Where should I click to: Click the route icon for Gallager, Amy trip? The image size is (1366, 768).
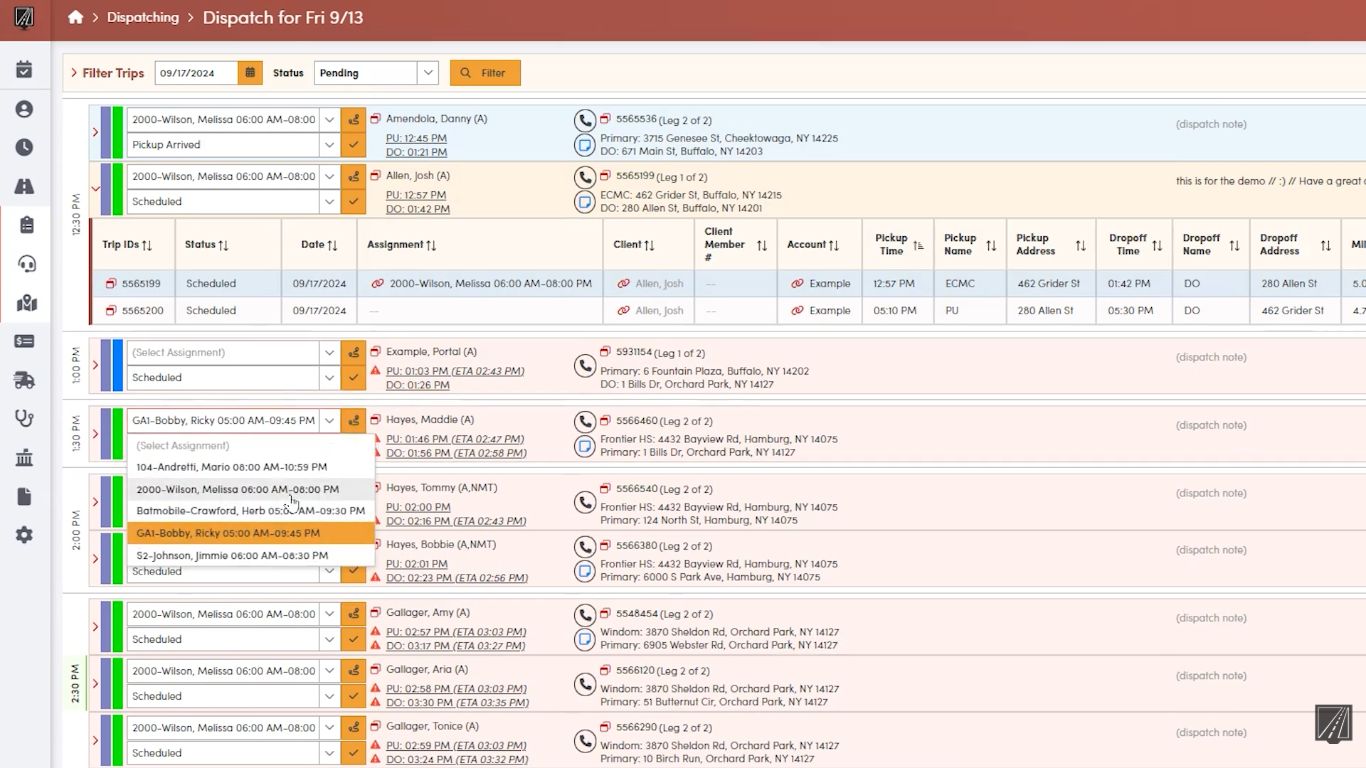[353, 614]
